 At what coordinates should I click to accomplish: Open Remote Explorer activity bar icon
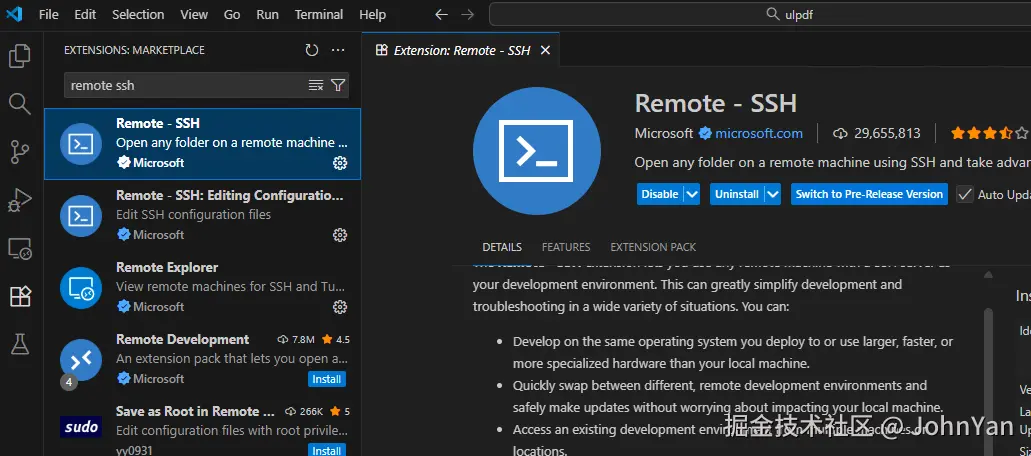[x=19, y=248]
